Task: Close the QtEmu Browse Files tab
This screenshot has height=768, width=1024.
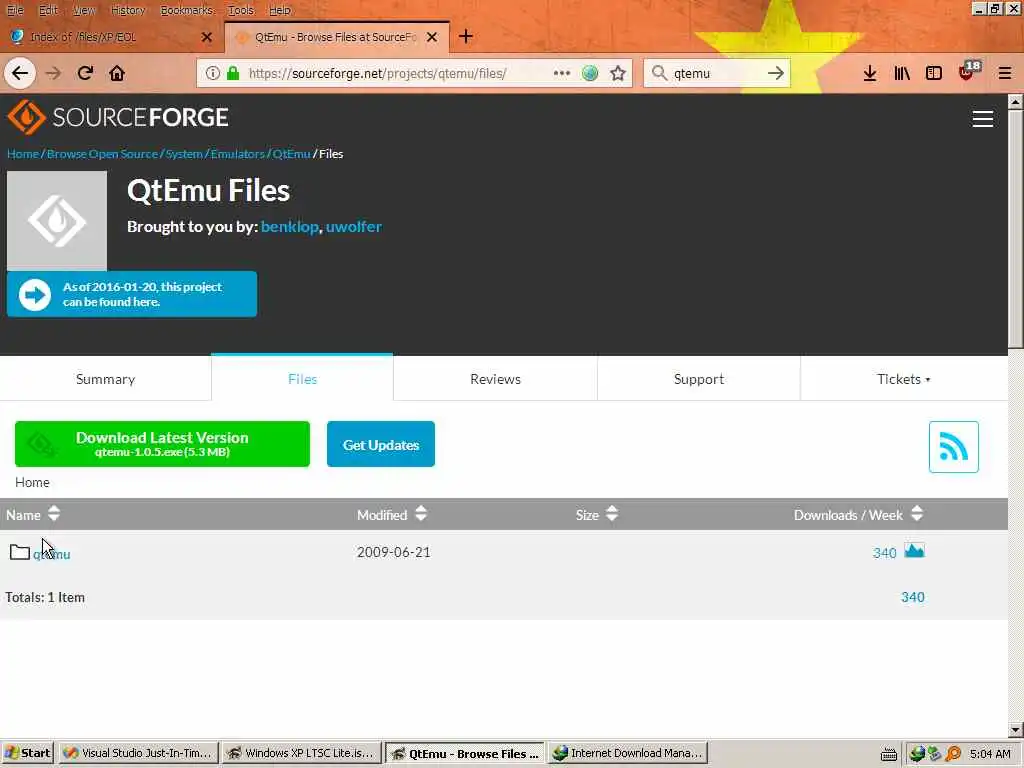Action: point(432,37)
